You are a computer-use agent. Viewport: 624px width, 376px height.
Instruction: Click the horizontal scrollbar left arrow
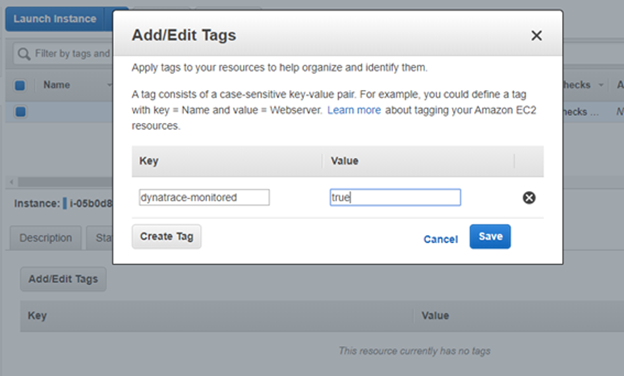point(12,182)
